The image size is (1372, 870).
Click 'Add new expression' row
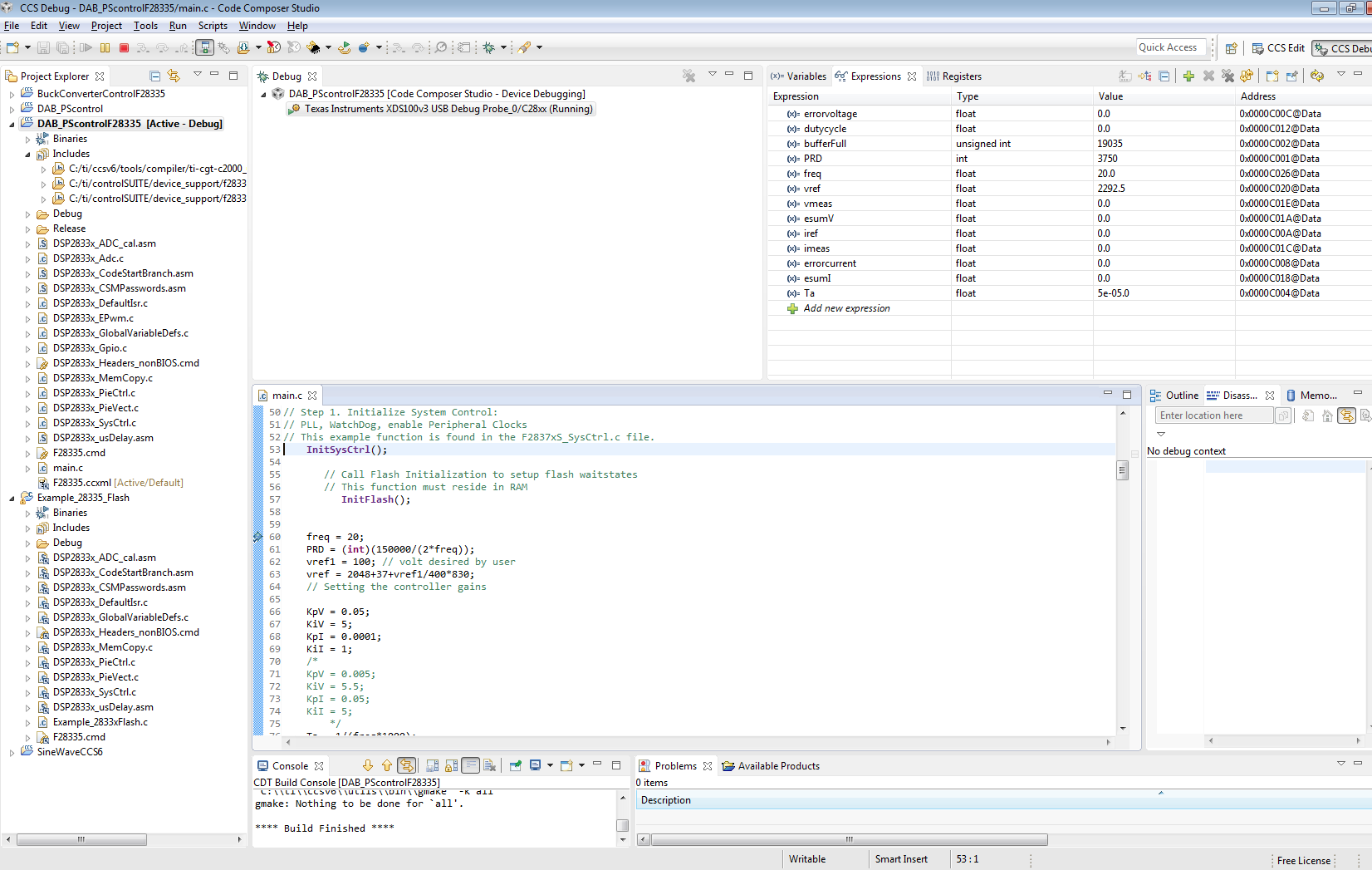coord(846,308)
